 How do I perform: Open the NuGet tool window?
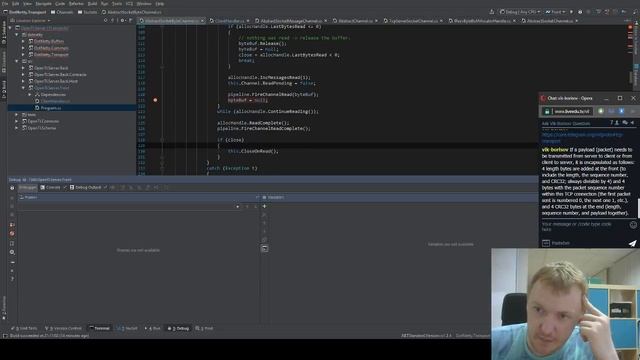click(127, 328)
